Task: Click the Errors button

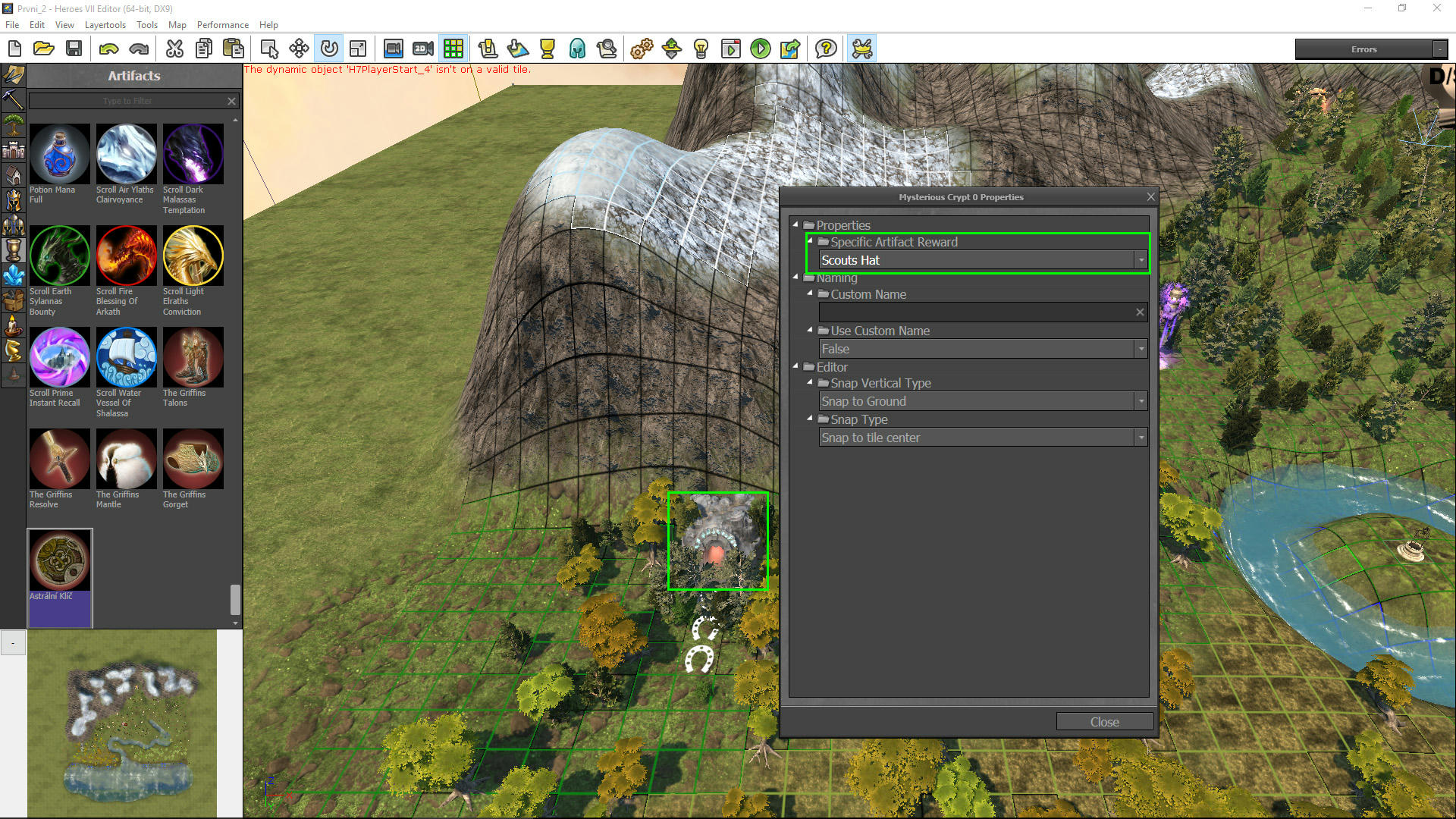Action: pos(1363,49)
